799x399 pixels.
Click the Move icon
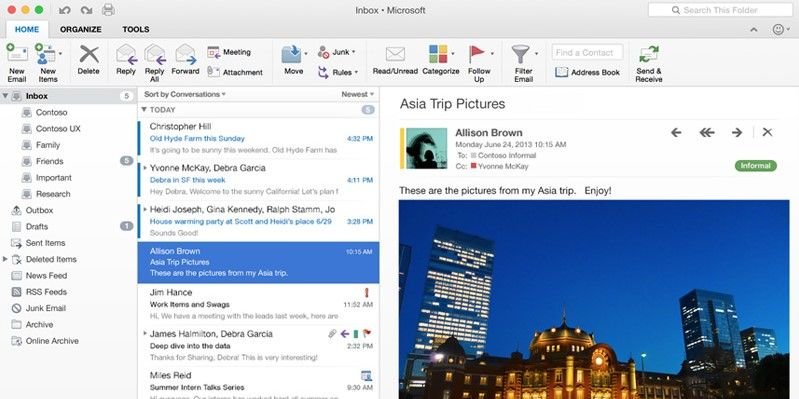tap(292, 54)
